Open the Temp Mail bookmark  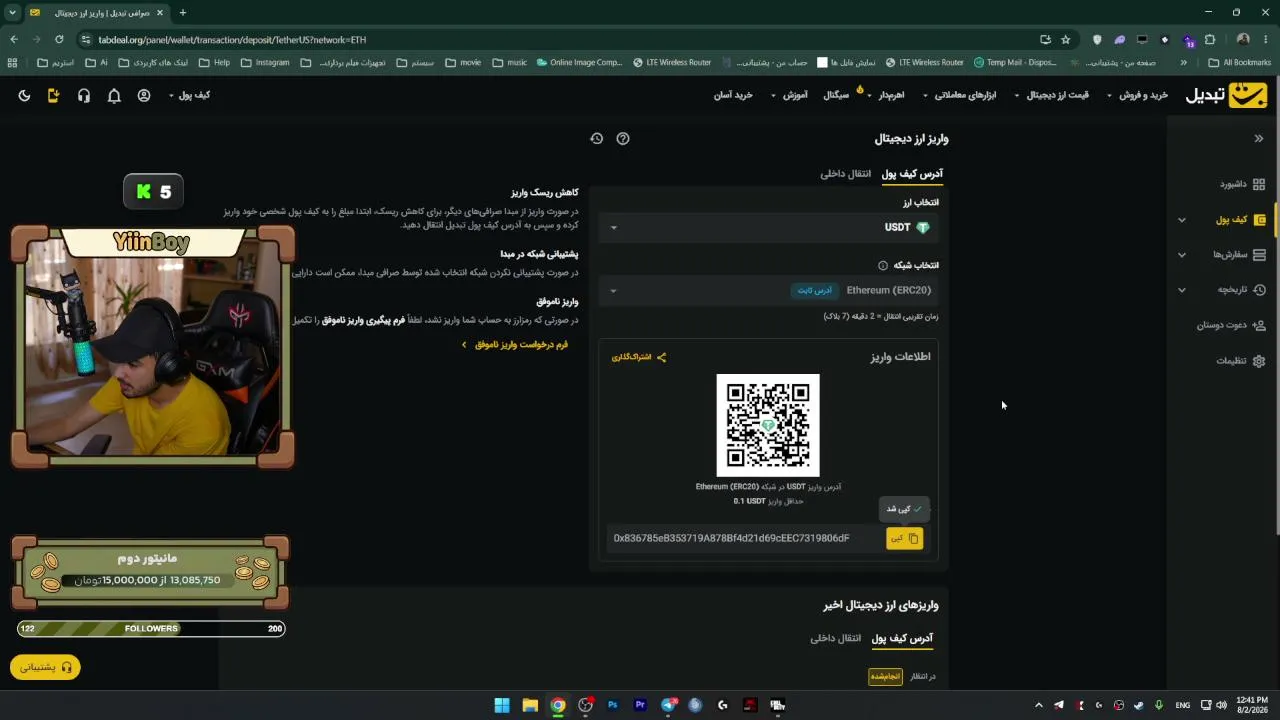pos(1013,63)
